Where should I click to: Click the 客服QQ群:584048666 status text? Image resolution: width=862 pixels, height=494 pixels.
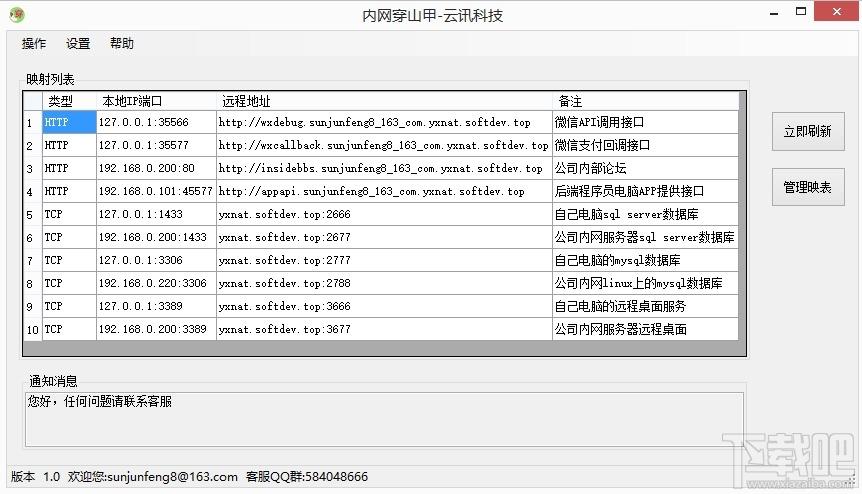pyautogui.click(x=307, y=476)
